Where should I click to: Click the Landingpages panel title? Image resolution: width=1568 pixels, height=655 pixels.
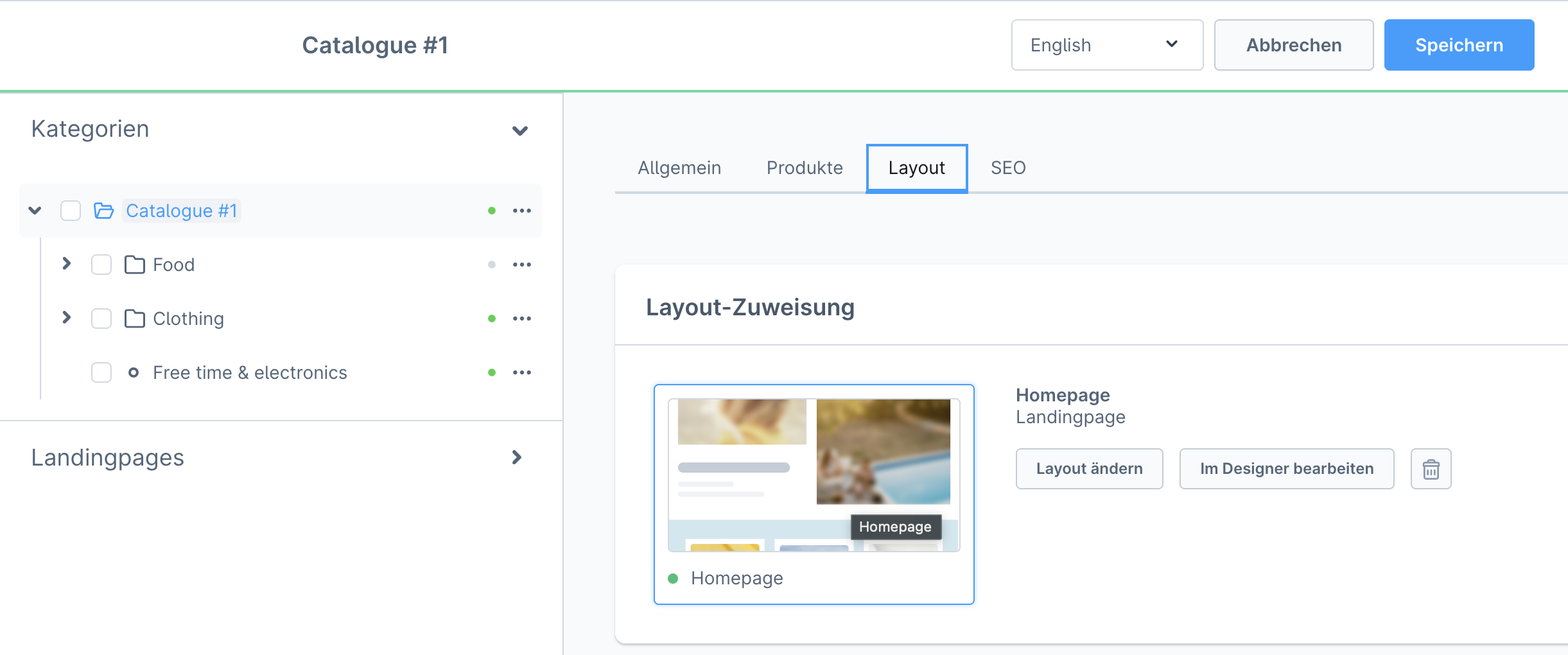coord(107,458)
